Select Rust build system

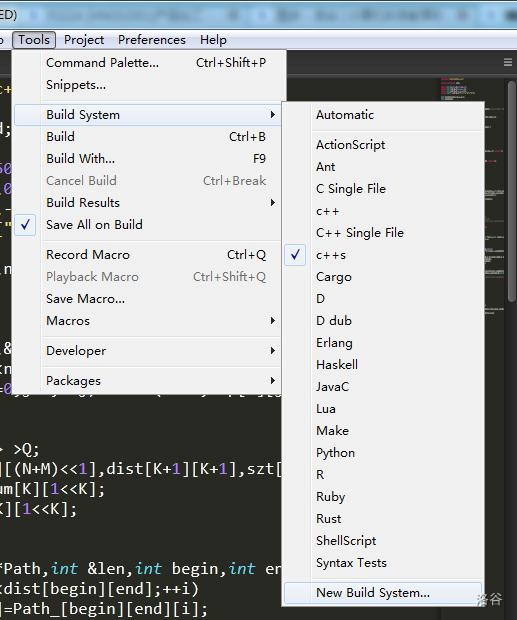(x=383, y=519)
